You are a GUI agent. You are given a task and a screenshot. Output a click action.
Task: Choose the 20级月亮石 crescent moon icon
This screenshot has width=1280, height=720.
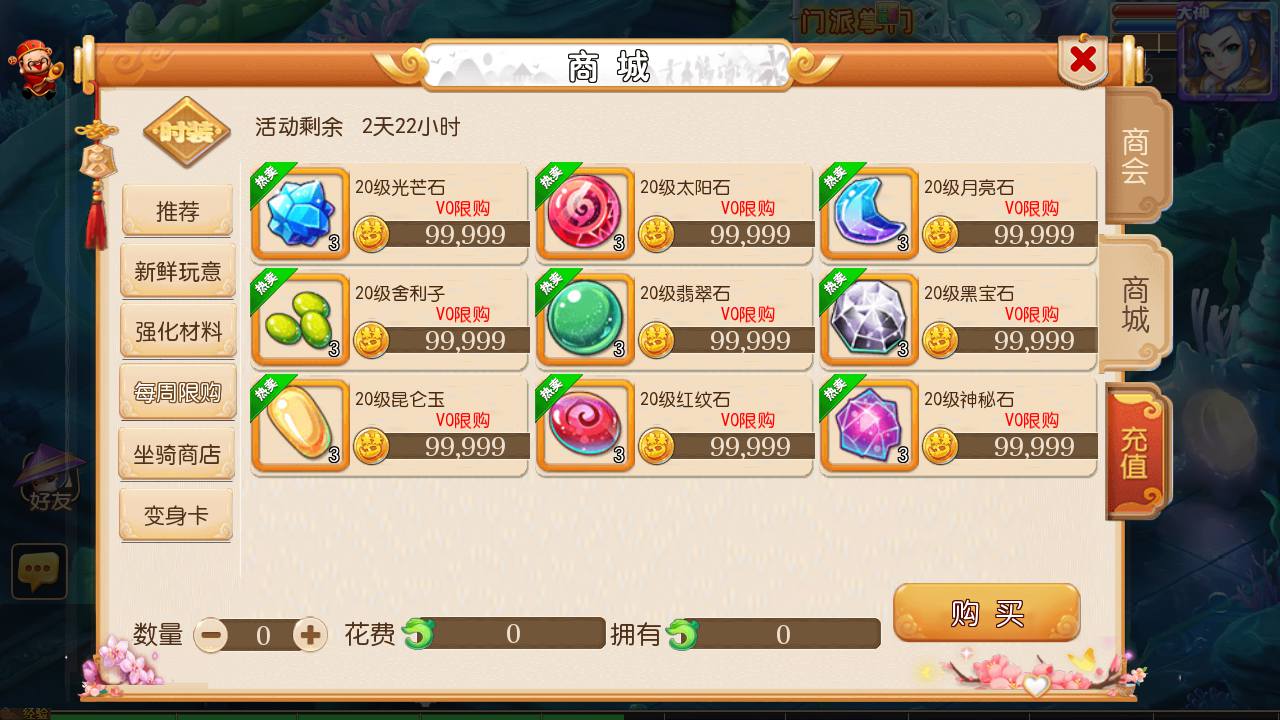pos(869,213)
